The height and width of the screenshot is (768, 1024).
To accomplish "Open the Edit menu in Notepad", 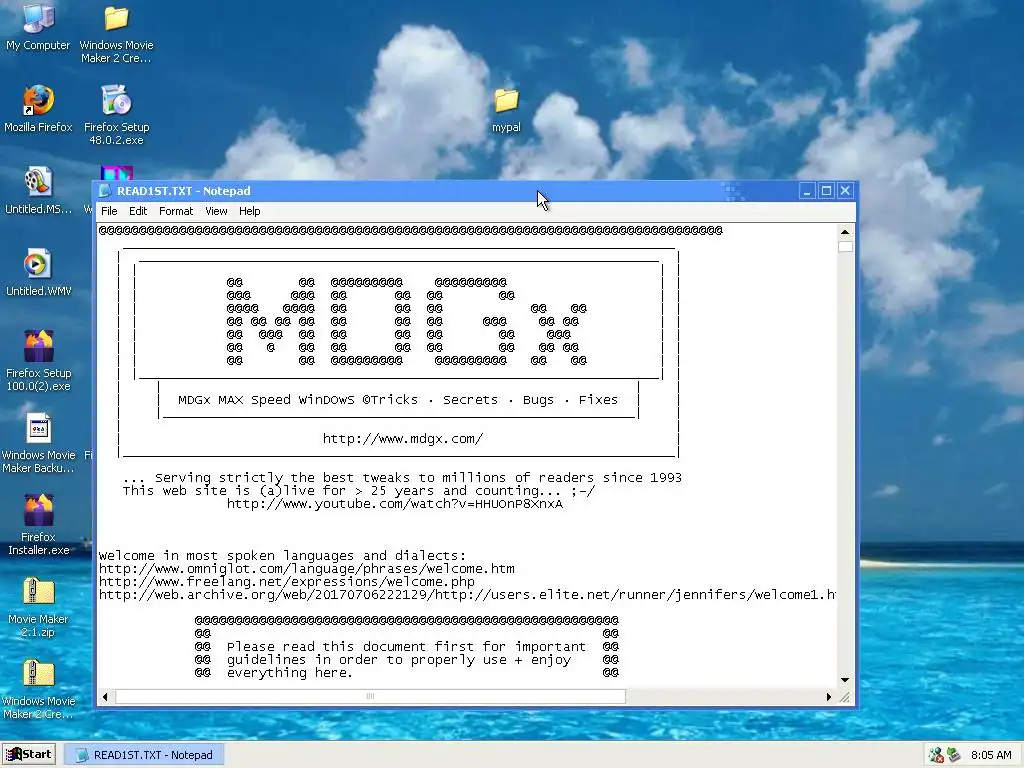I will 138,211.
